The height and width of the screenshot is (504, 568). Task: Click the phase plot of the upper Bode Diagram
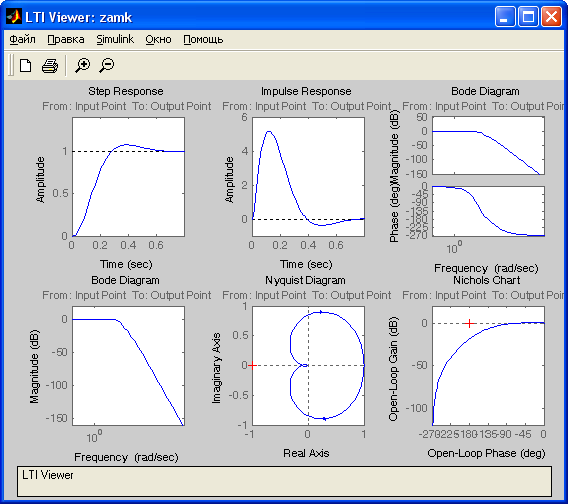click(x=488, y=211)
